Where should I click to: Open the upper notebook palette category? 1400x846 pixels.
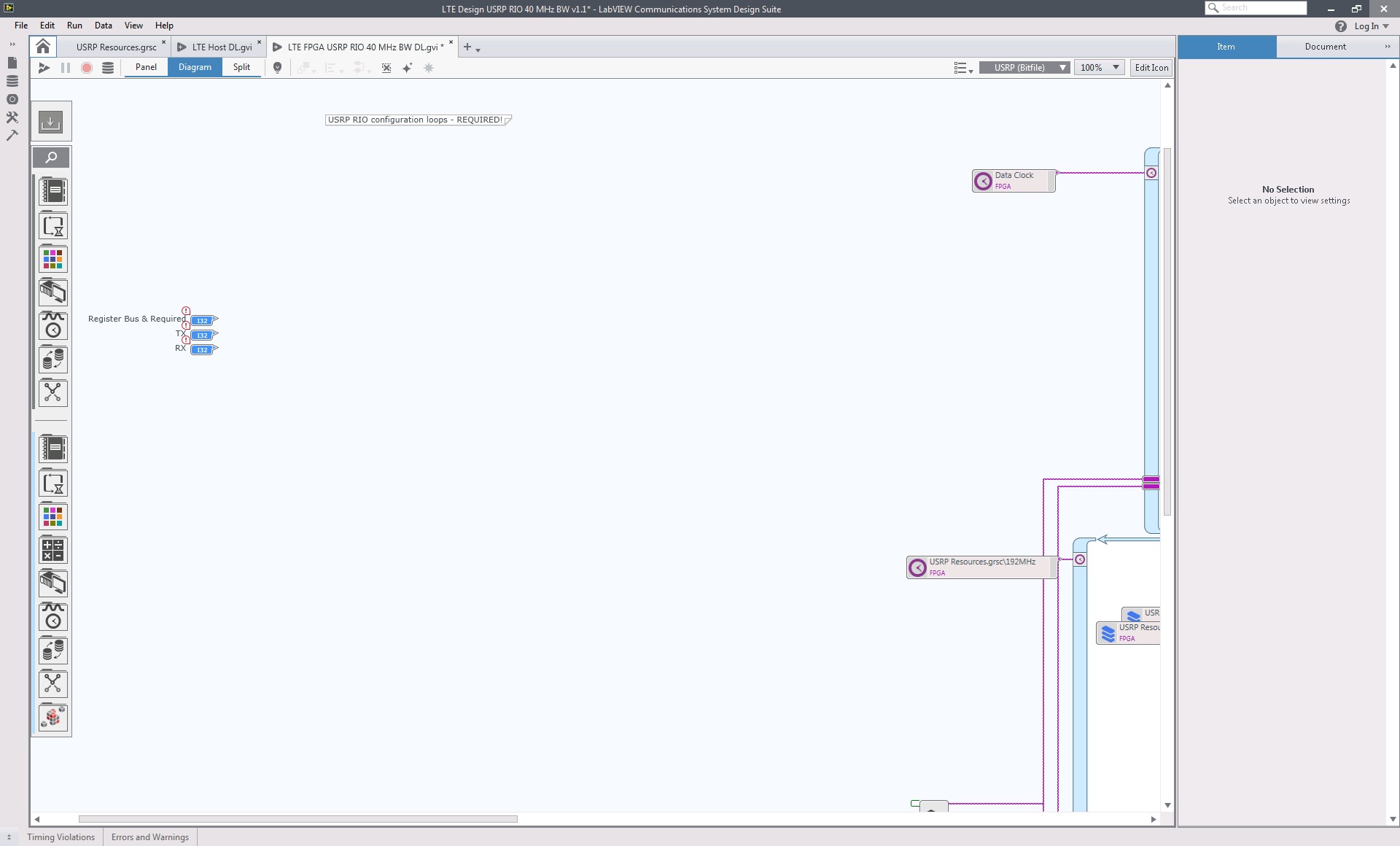coord(53,191)
